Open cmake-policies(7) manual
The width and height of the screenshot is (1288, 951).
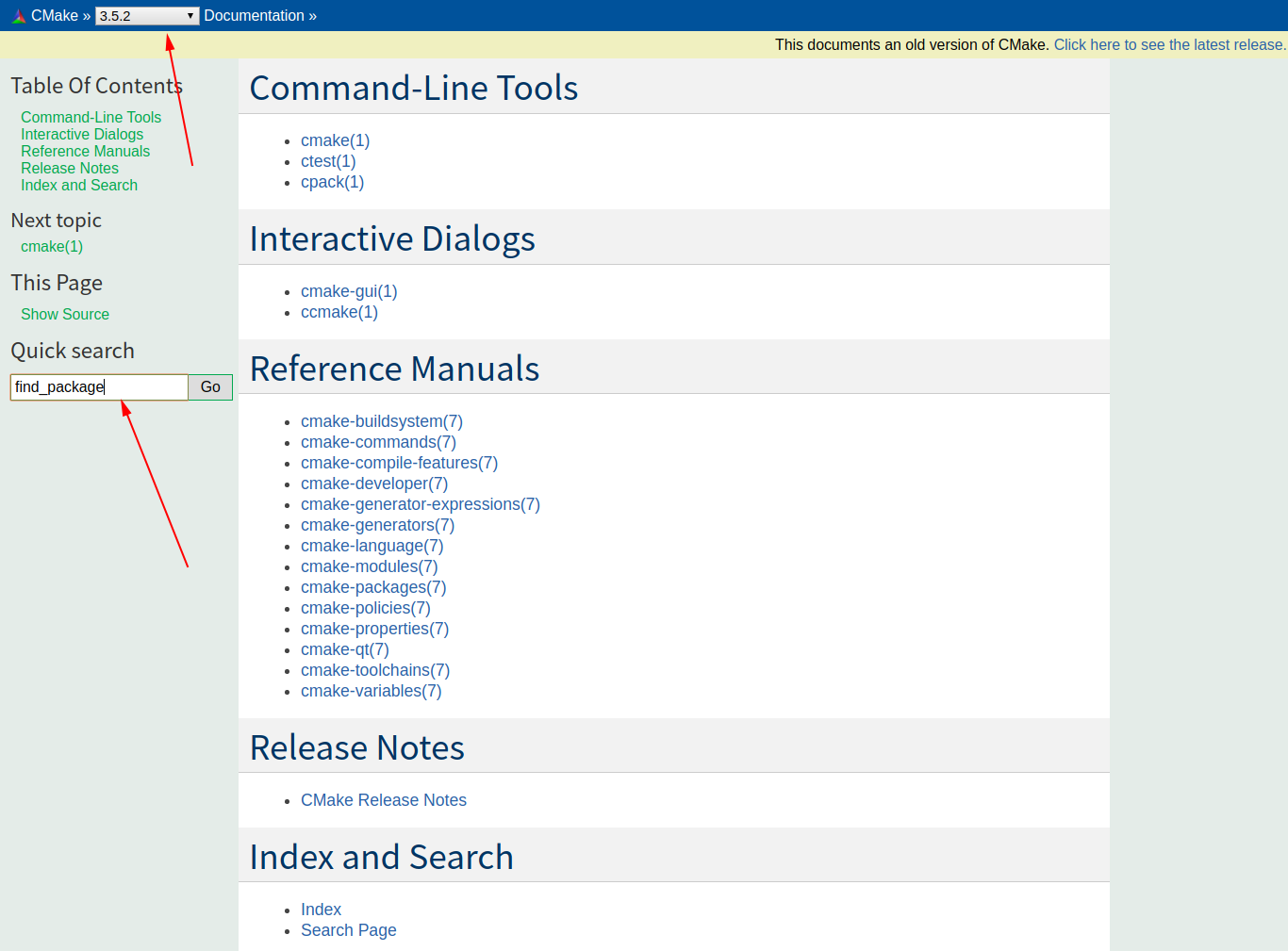point(366,608)
